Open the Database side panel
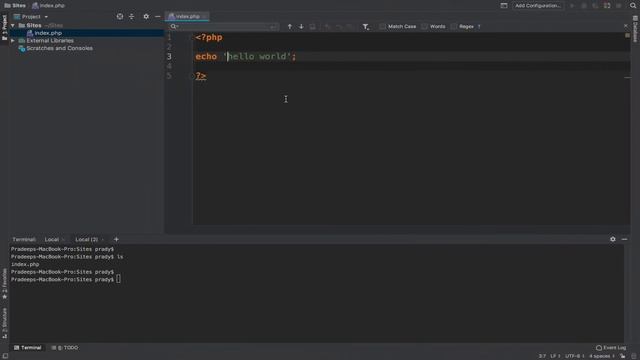The width and height of the screenshot is (640, 360). pyautogui.click(x=635, y=29)
